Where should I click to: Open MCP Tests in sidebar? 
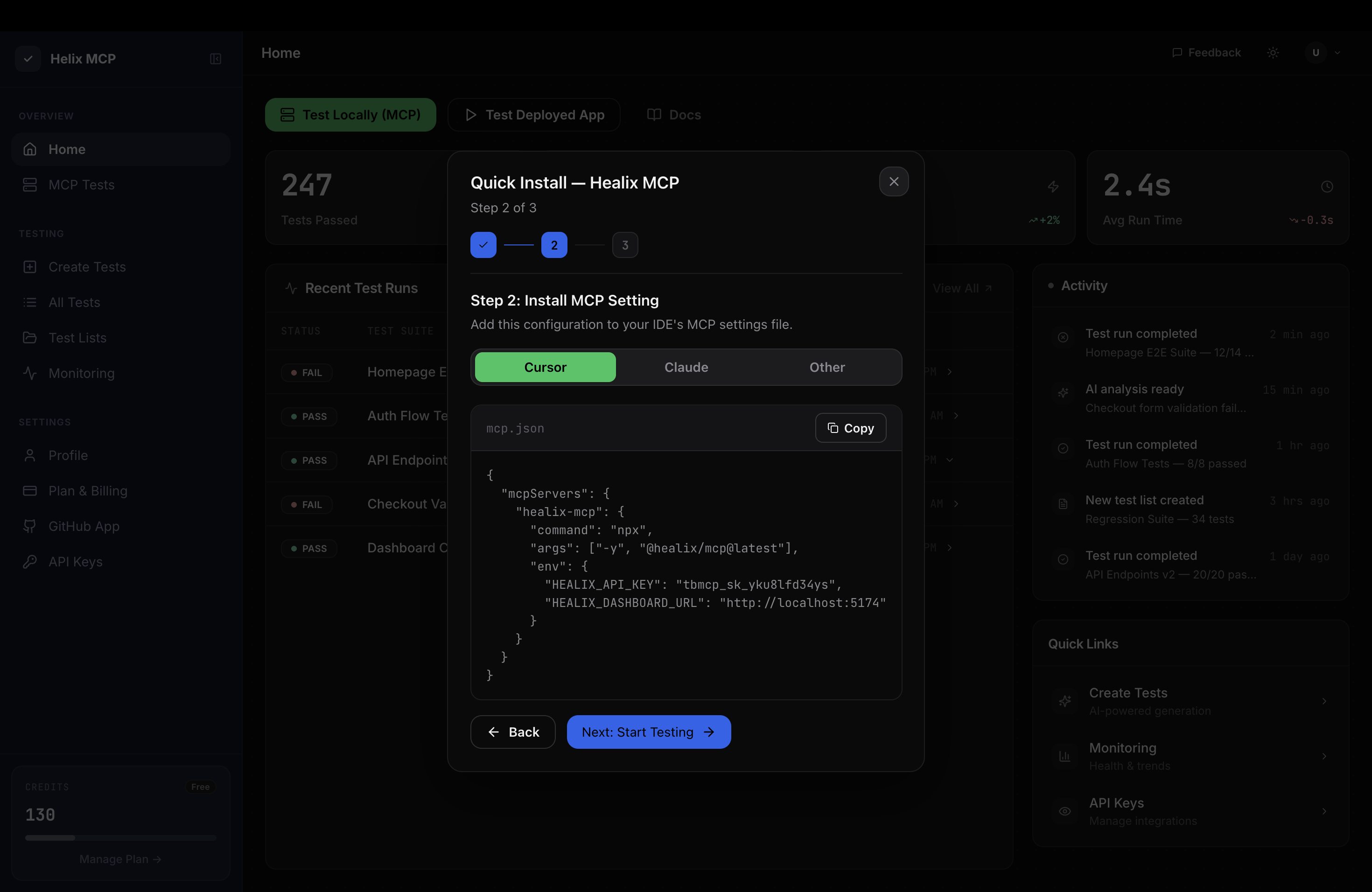(x=81, y=185)
